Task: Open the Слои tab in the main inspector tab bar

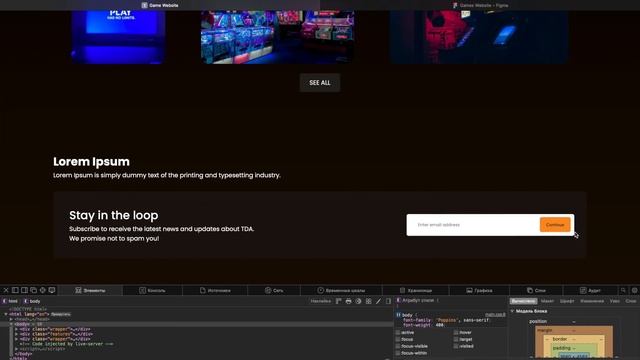Action: tap(536, 290)
